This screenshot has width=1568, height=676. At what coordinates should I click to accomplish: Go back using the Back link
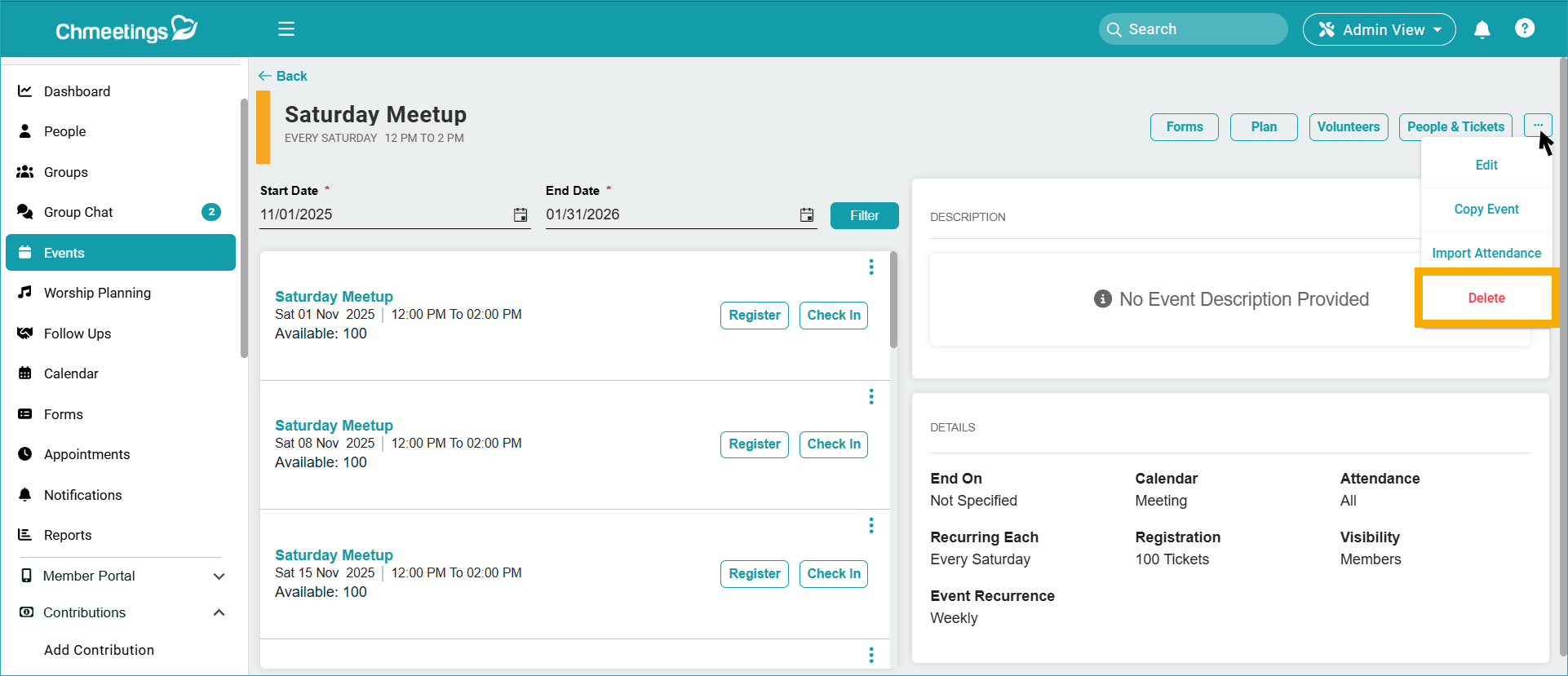tap(283, 76)
